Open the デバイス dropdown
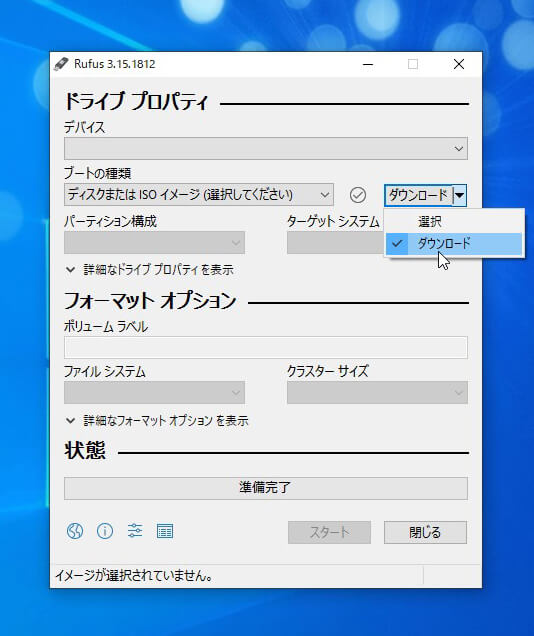Viewport: 534px width, 636px height. pos(266,148)
